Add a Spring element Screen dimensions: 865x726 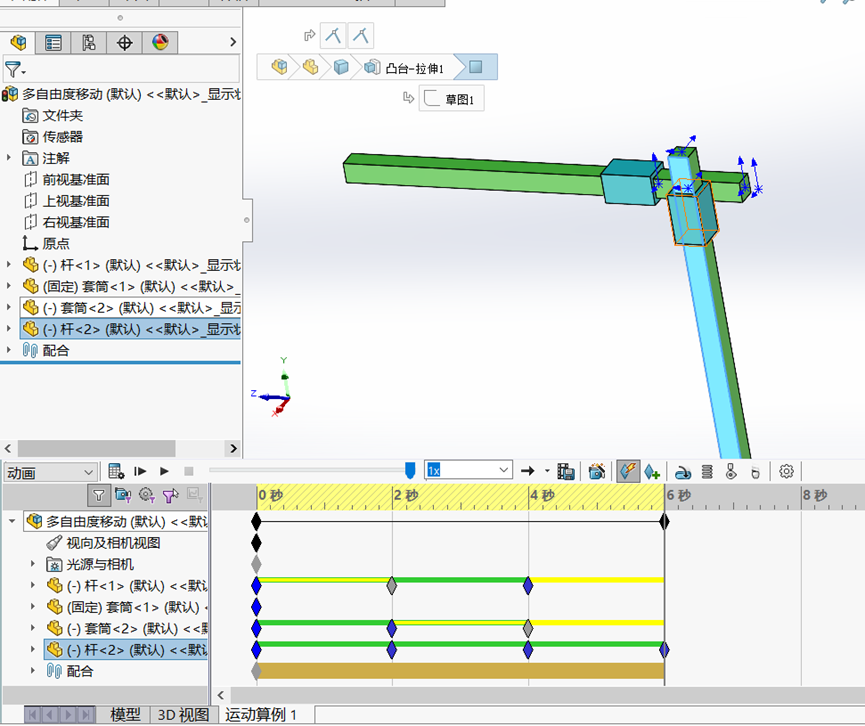point(707,470)
